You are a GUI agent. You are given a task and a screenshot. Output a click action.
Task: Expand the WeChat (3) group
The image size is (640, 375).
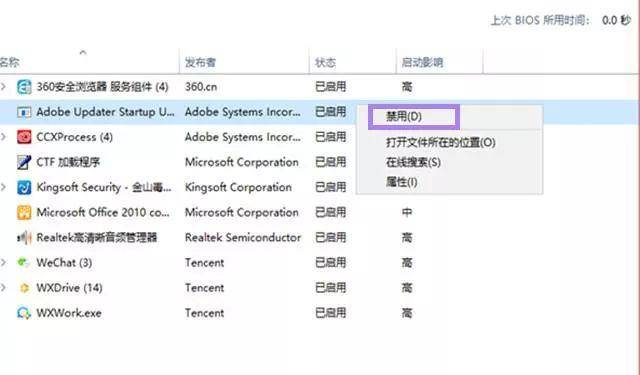coord(4,262)
